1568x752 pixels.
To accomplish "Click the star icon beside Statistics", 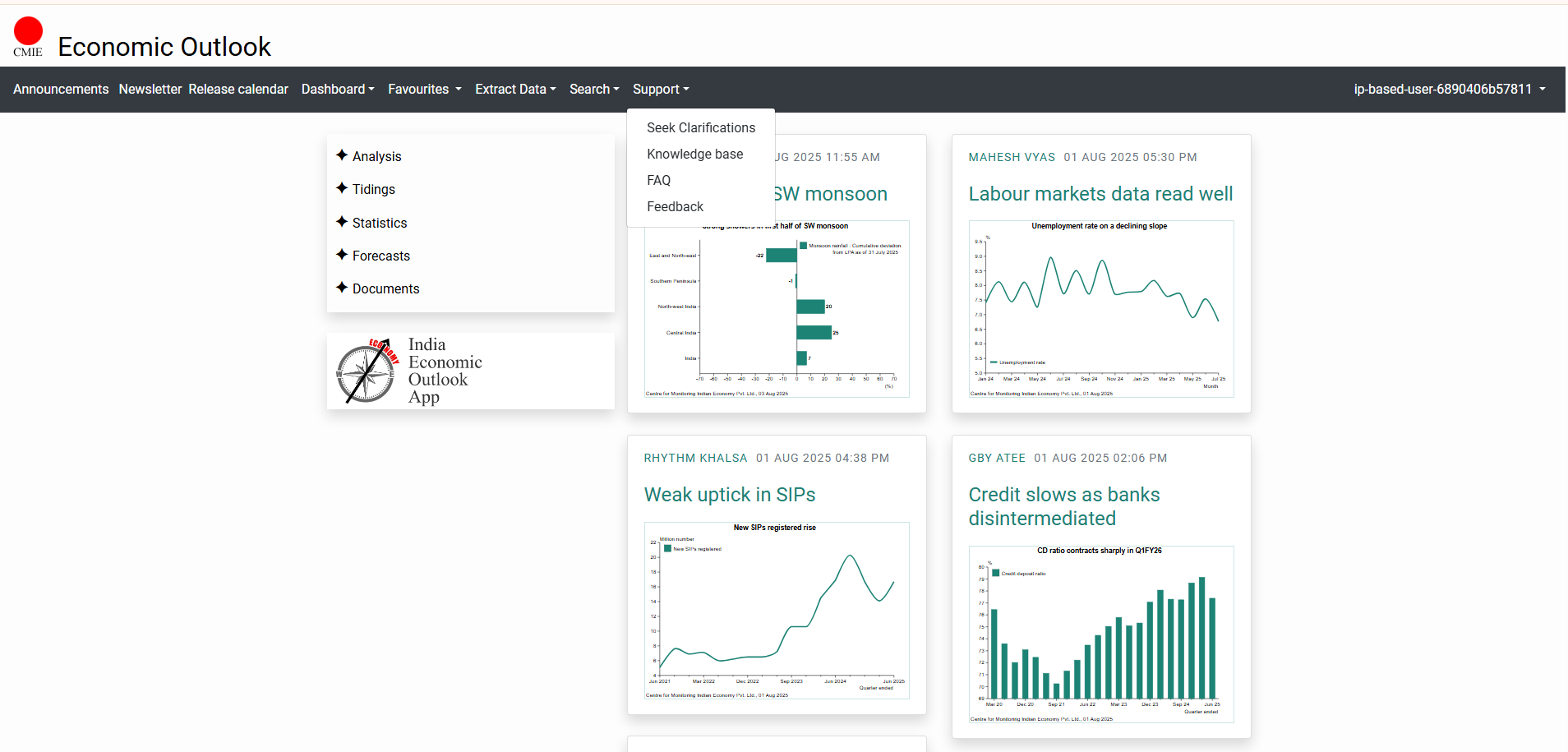I will pyautogui.click(x=342, y=222).
